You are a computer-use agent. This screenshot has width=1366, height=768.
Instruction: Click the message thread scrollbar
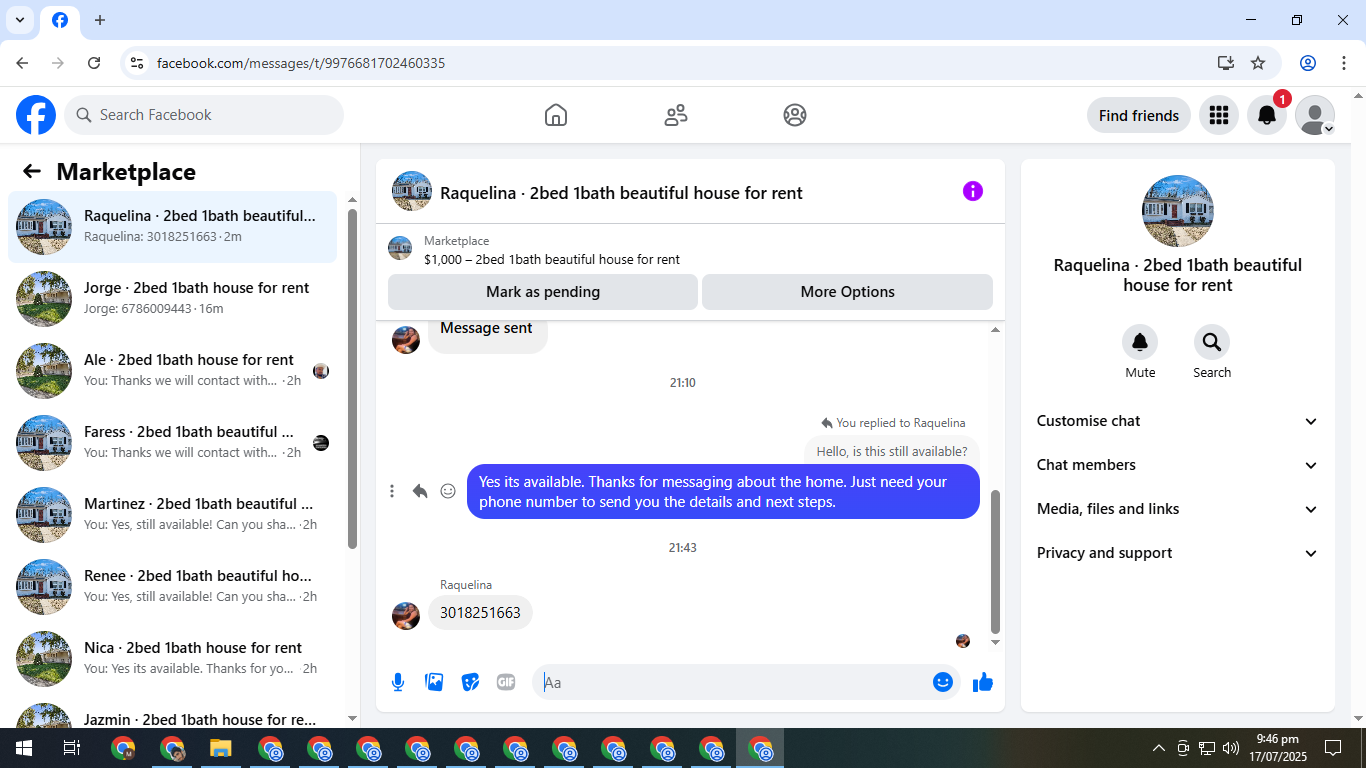(x=995, y=562)
